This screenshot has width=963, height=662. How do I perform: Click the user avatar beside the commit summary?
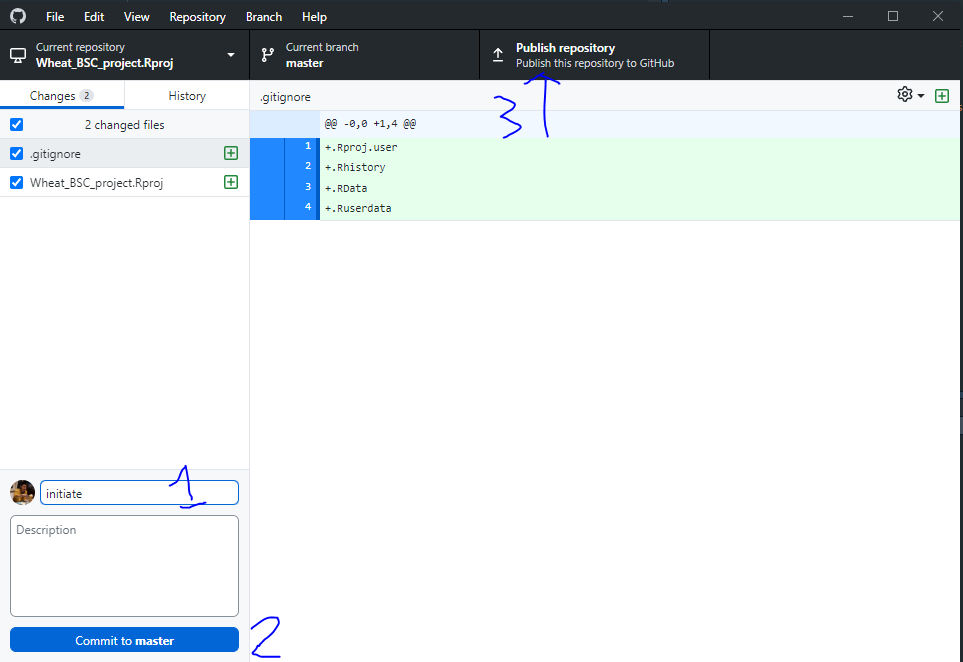tap(22, 492)
